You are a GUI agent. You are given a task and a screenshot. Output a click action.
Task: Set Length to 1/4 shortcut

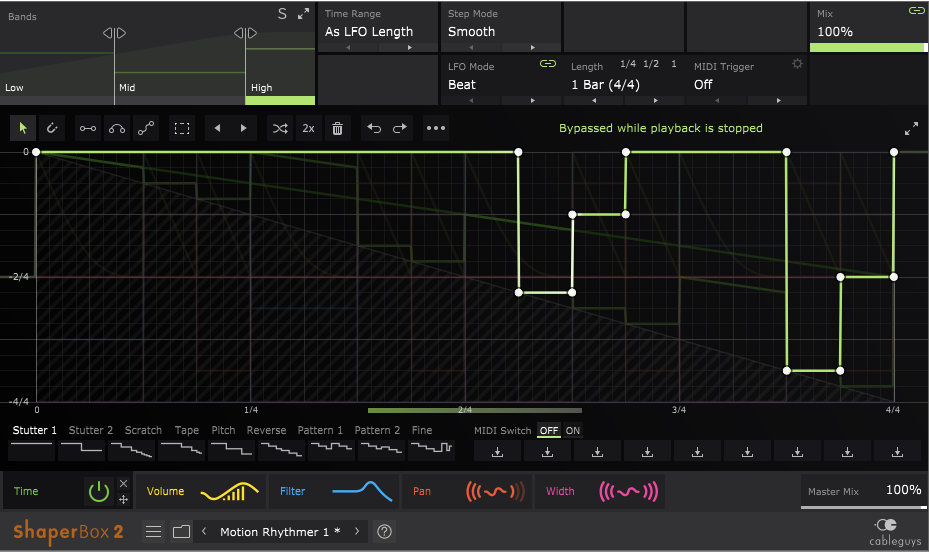tap(628, 64)
